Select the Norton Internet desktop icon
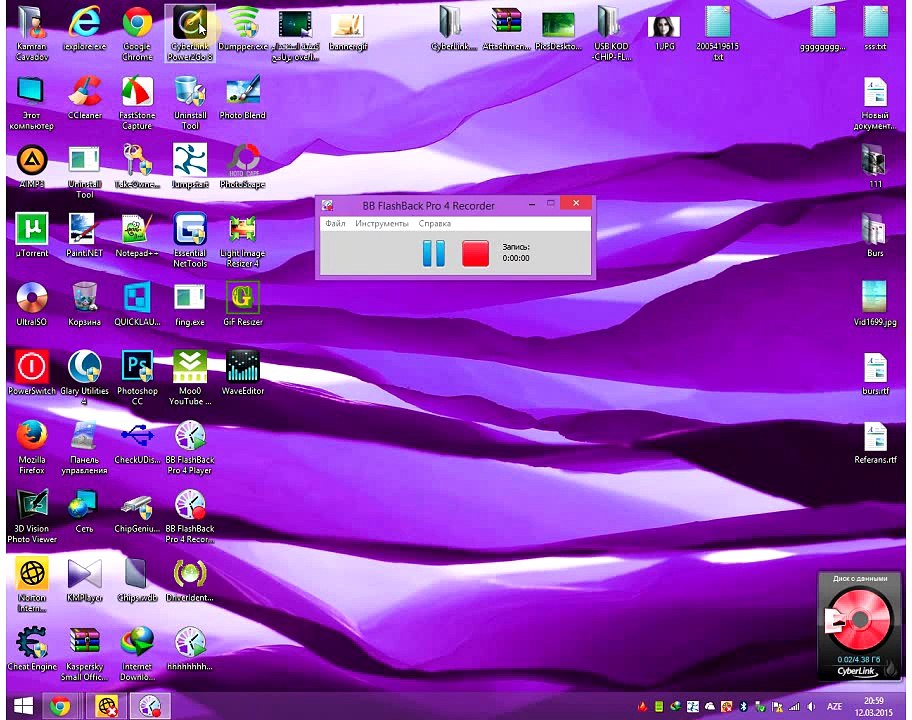The image size is (912, 720). (32, 584)
